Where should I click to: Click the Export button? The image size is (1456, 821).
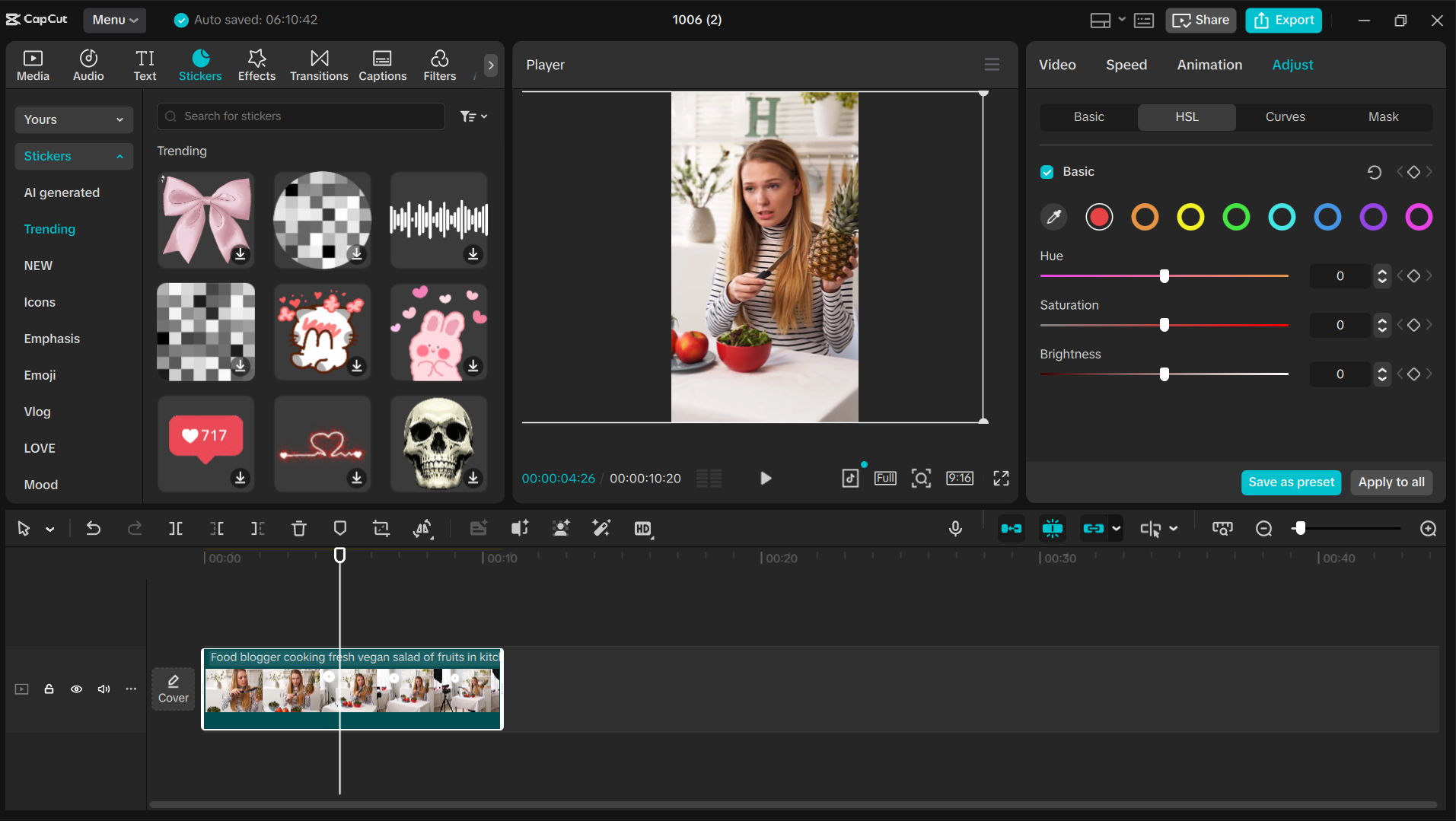pyautogui.click(x=1283, y=20)
